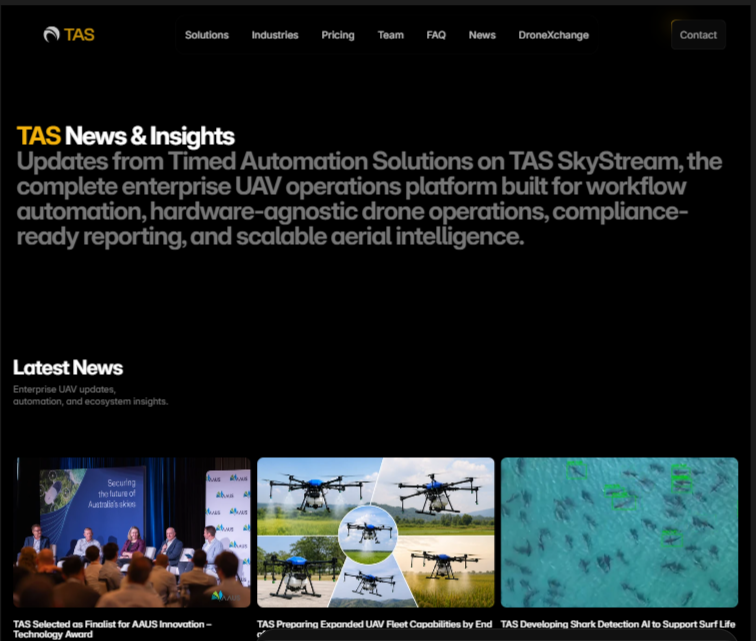Click the 'Updates from Timed Automation Solutions' paragraph

pos(369,199)
